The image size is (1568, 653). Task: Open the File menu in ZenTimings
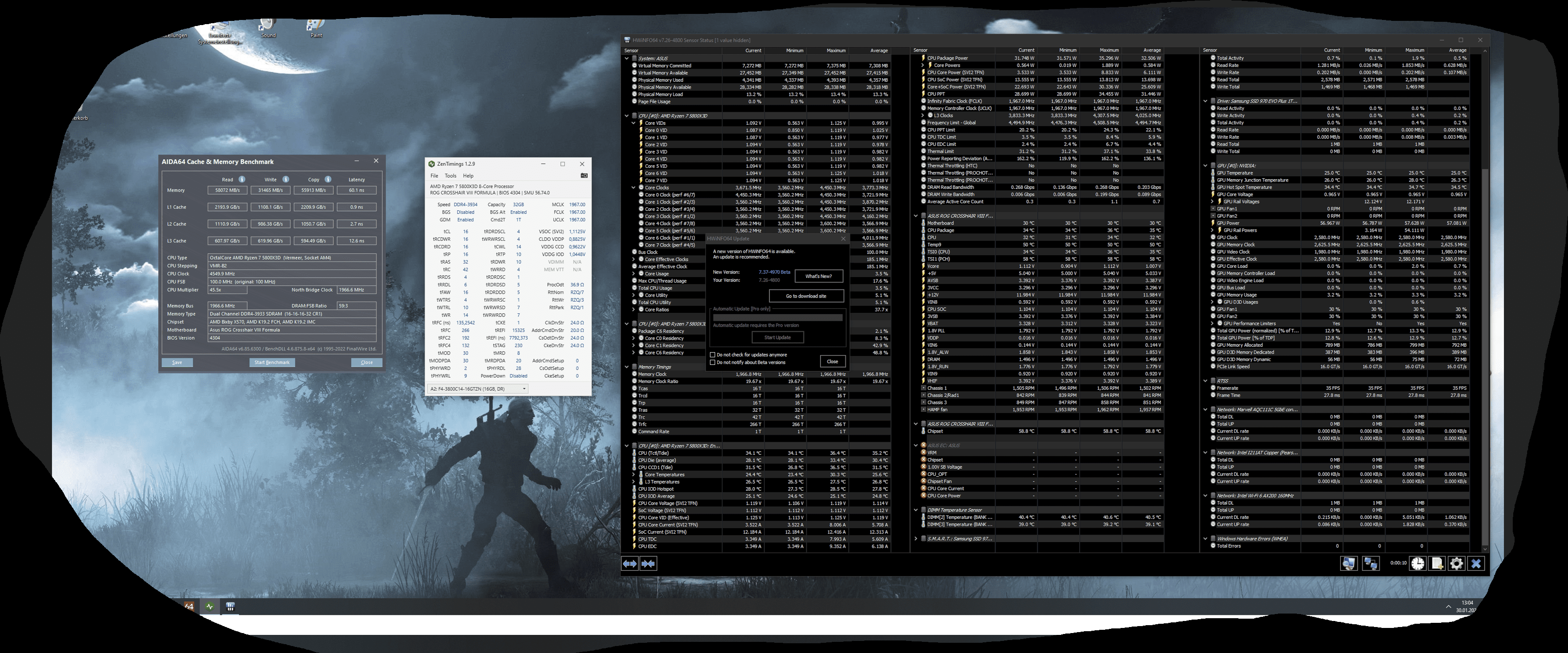tap(434, 176)
